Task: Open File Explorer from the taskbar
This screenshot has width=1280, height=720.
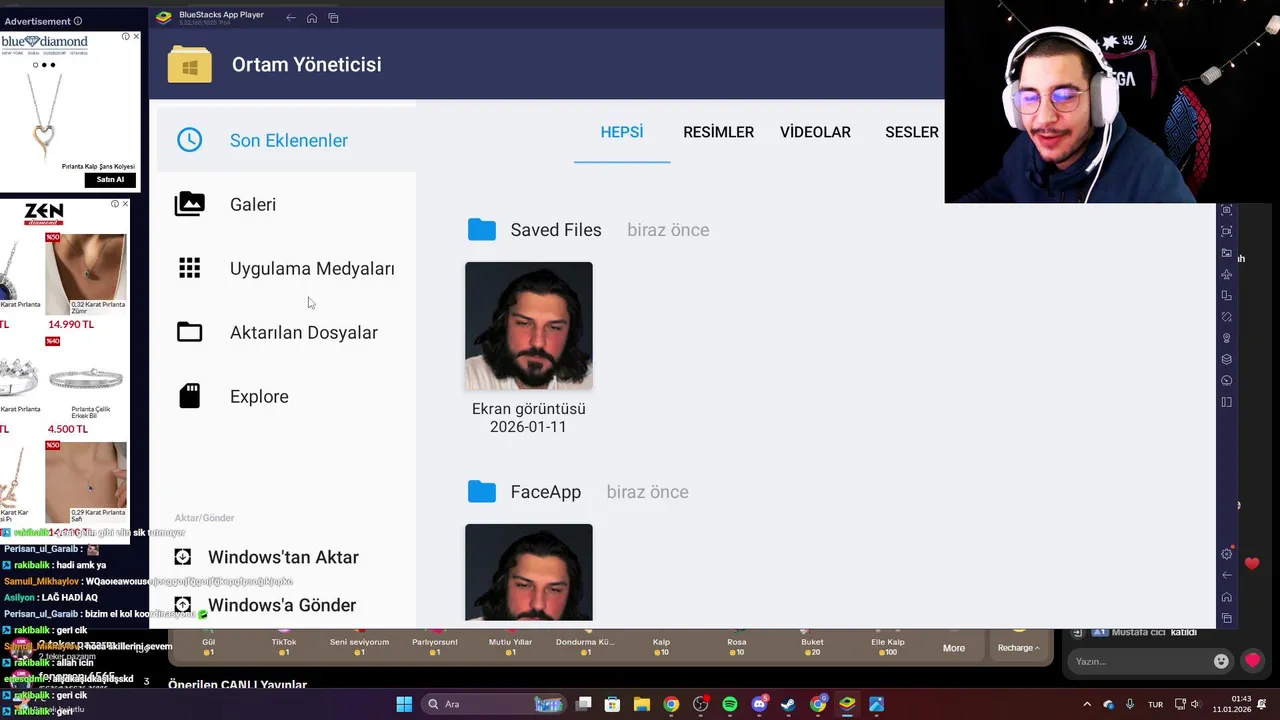Action: point(642,704)
